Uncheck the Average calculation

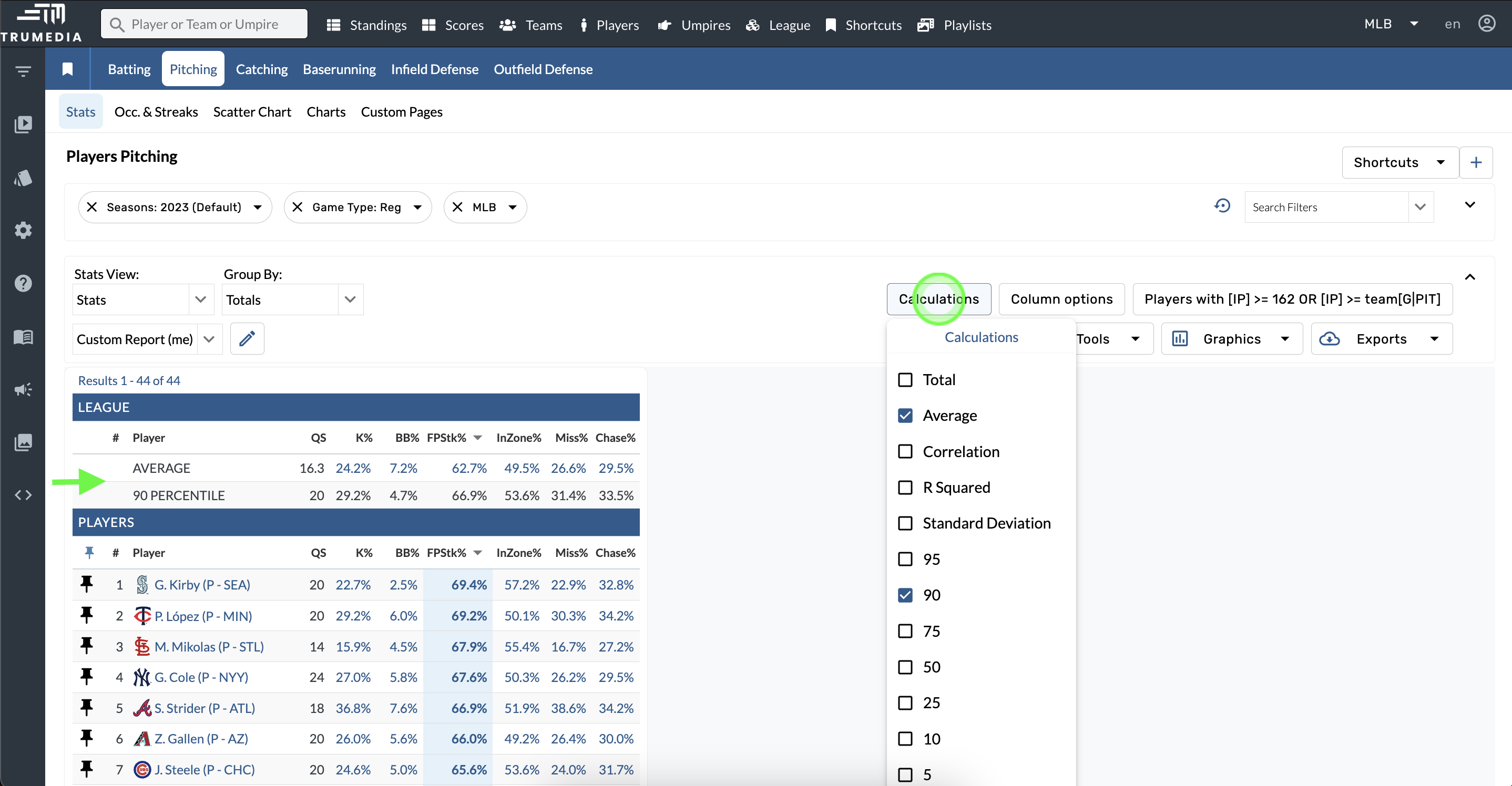[906, 415]
